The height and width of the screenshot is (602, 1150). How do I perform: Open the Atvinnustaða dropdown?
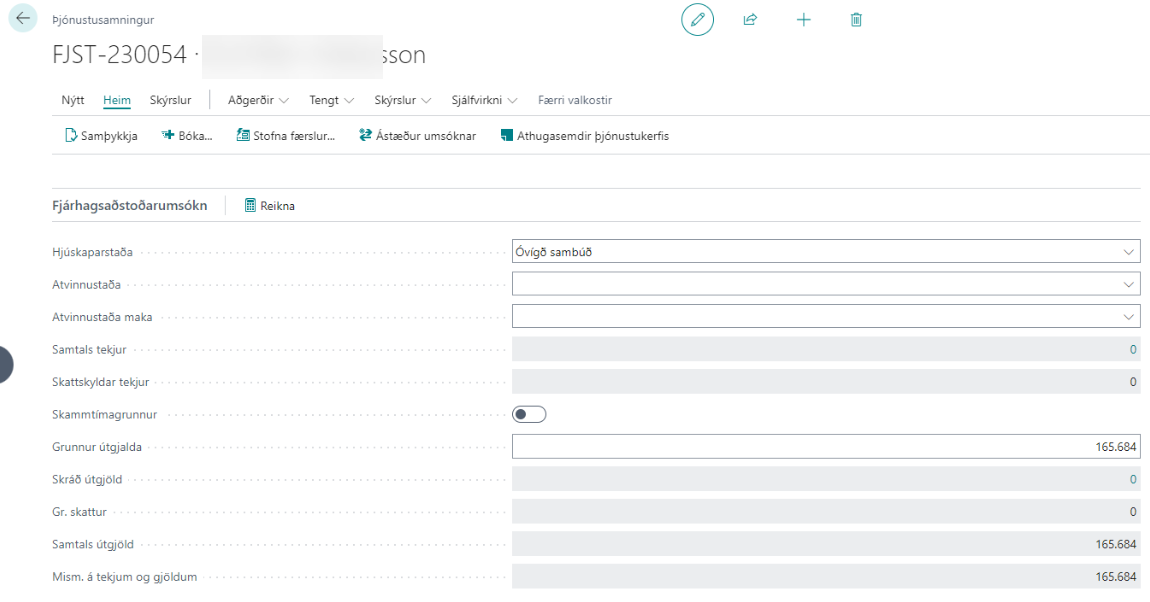[825, 284]
